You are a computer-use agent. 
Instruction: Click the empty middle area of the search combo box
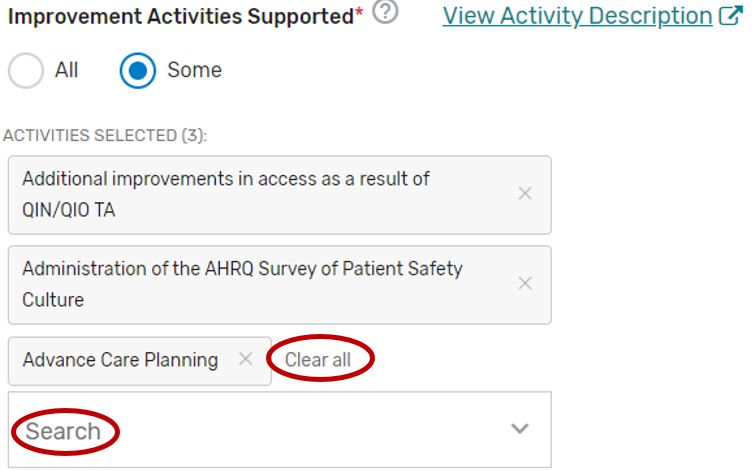[x=300, y=430]
